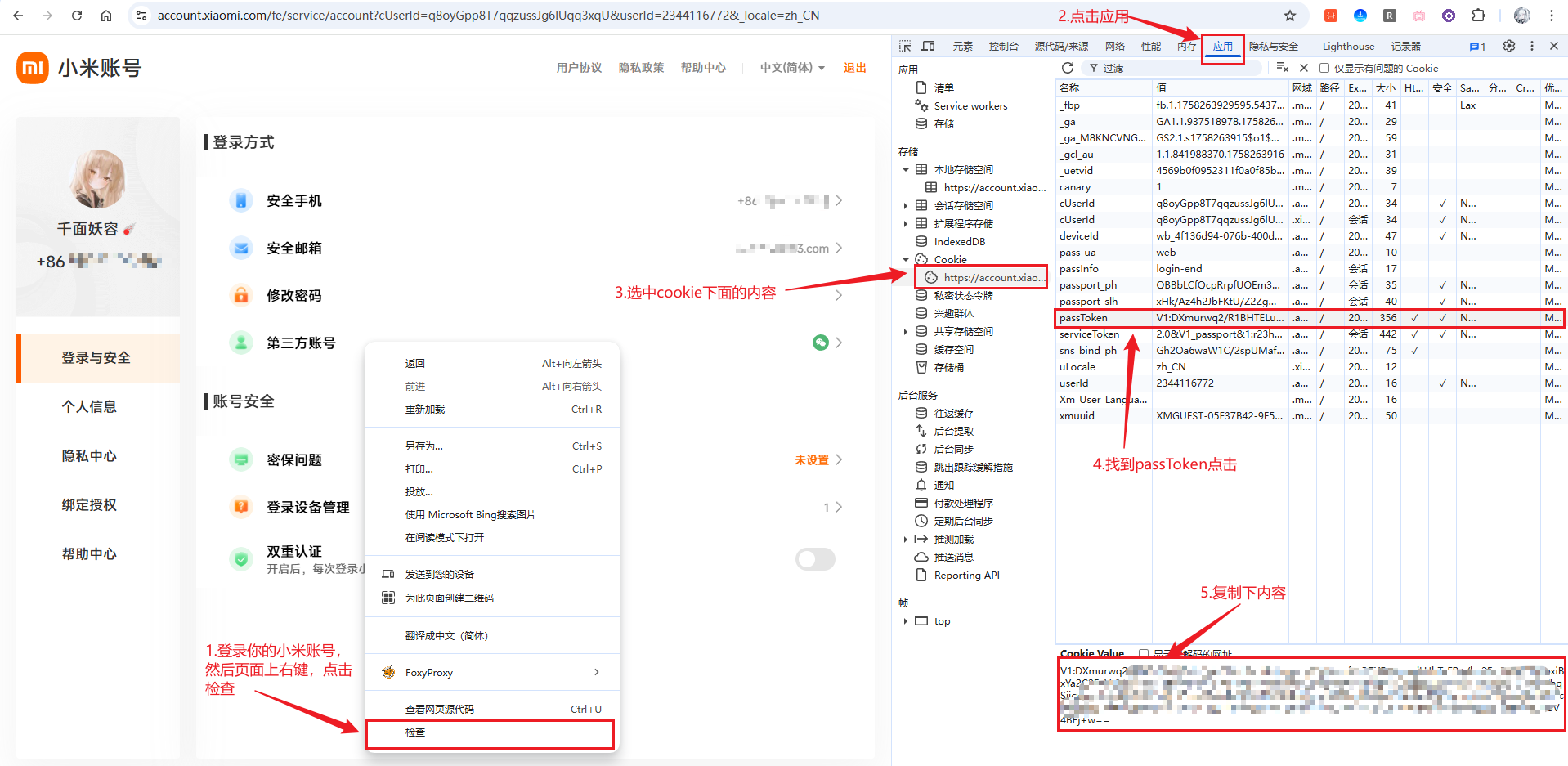The image size is (1568, 766).
Task: Click the 退出 logout link
Action: click(854, 68)
